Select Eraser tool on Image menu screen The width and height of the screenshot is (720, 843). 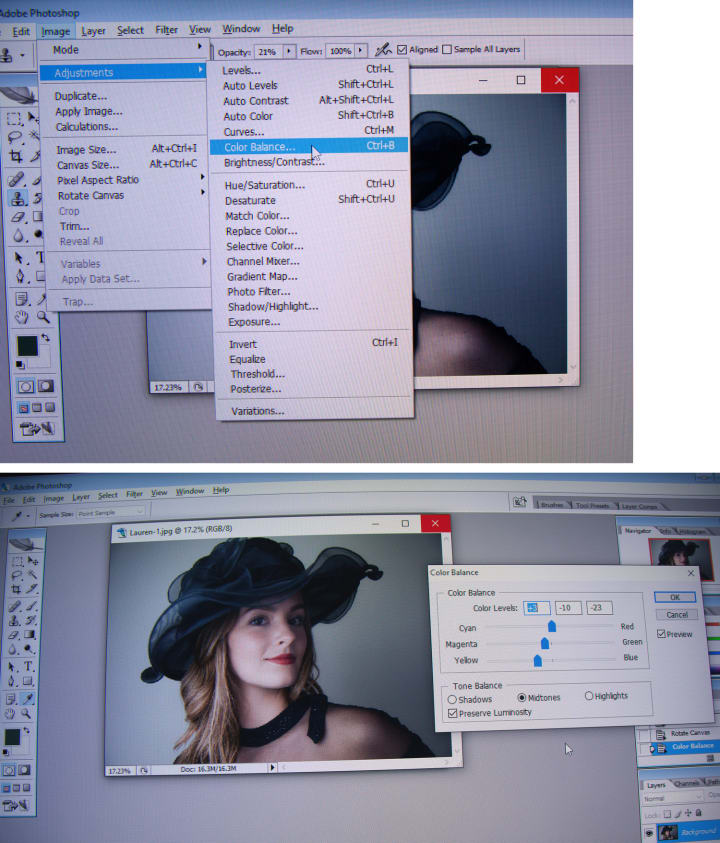(x=18, y=217)
